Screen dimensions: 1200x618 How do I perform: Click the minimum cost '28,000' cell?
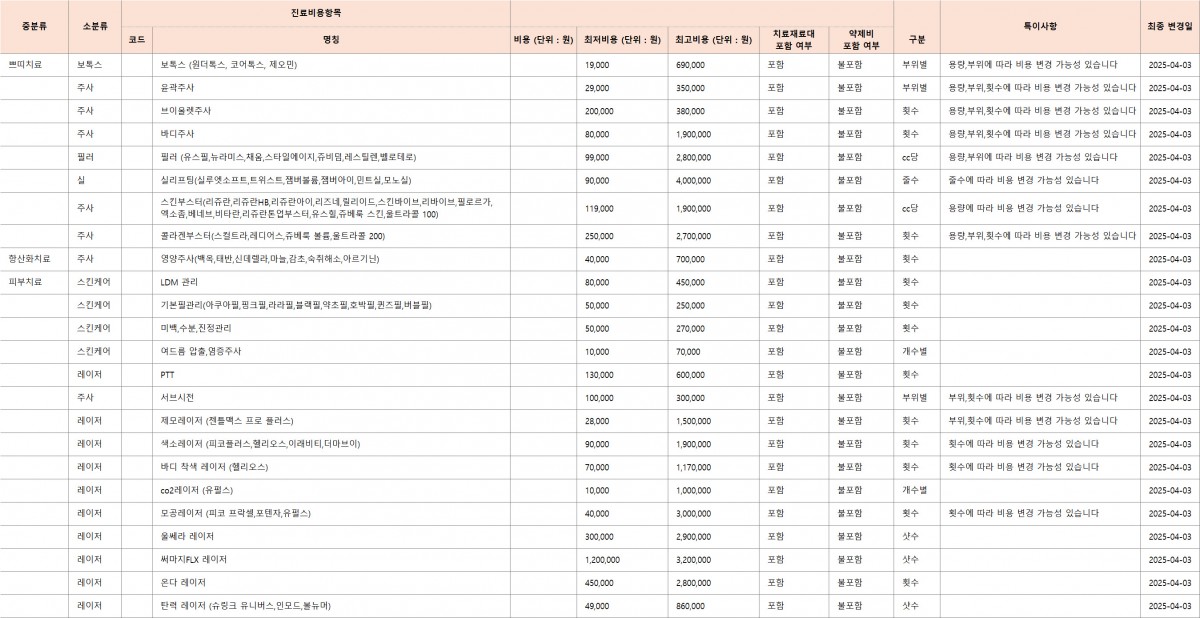tap(622, 420)
